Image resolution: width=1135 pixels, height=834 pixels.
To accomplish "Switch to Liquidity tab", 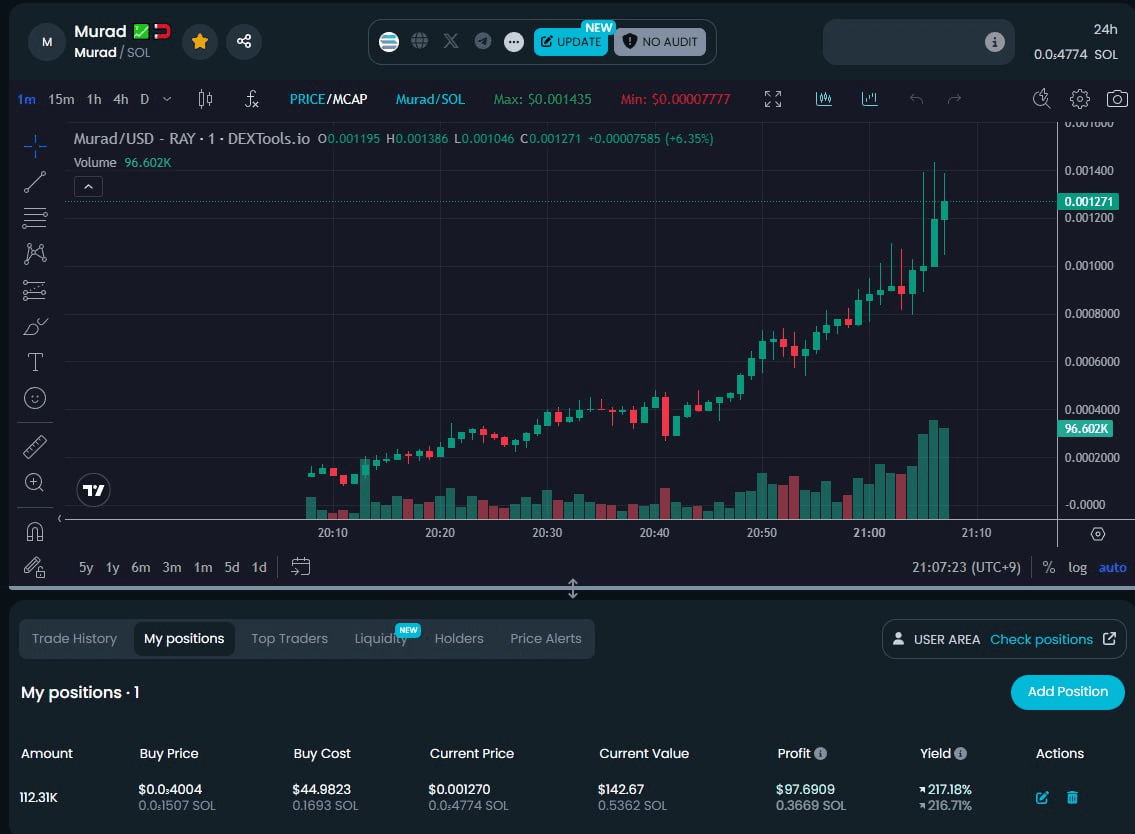I will [381, 639].
